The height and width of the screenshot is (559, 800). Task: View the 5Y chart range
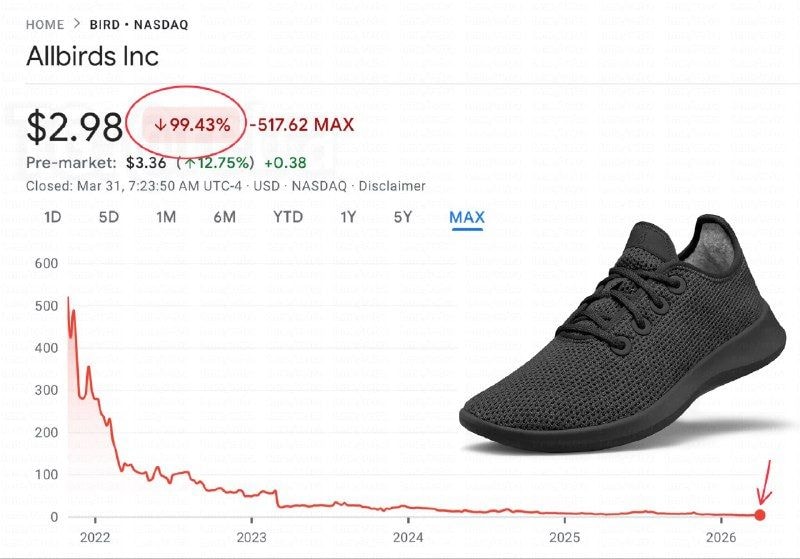pos(402,217)
